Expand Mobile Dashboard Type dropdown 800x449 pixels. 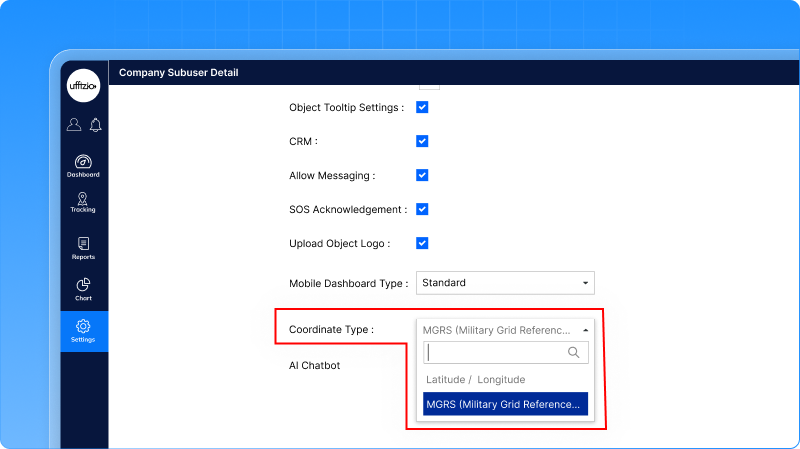pos(505,283)
